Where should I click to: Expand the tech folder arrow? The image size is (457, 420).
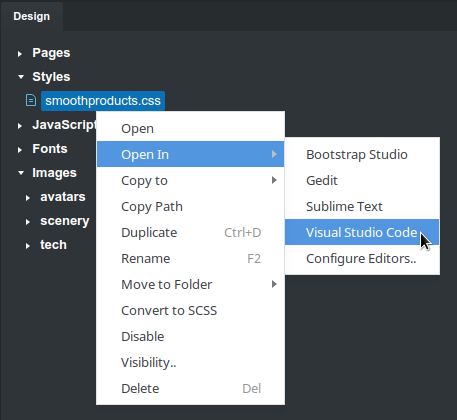pos(28,246)
